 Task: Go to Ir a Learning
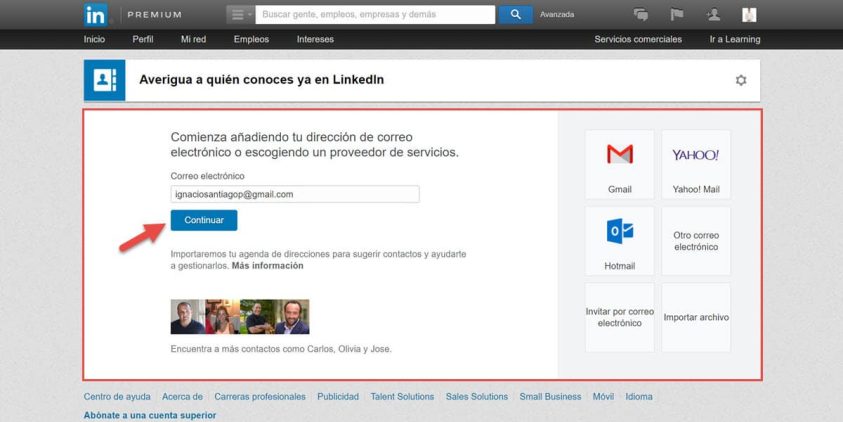point(735,39)
